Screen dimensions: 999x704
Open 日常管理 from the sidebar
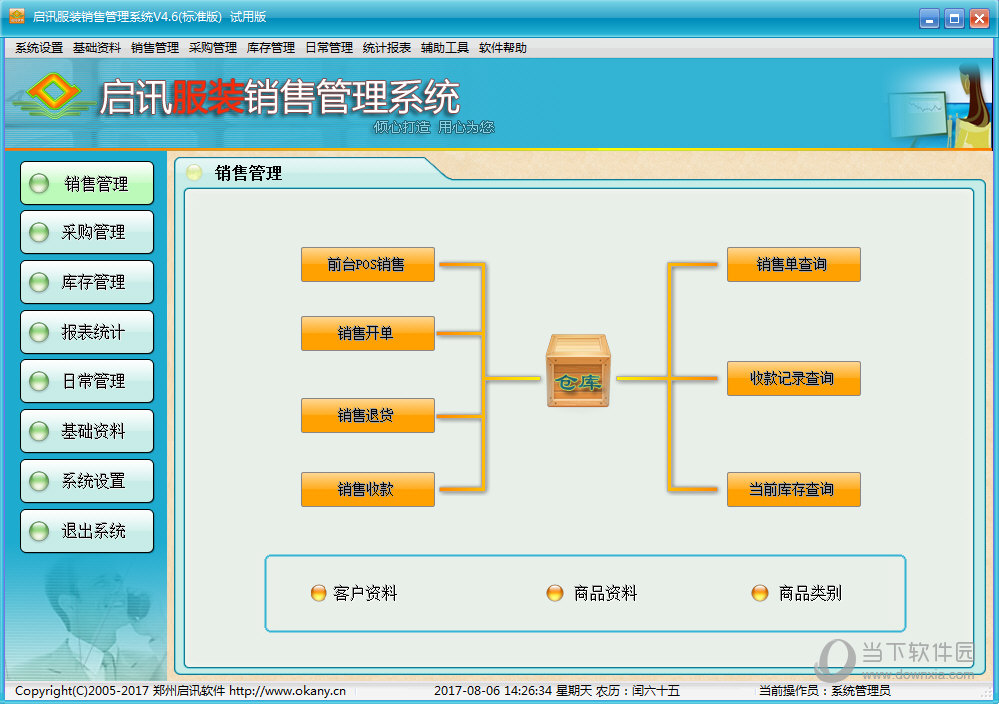(87, 381)
